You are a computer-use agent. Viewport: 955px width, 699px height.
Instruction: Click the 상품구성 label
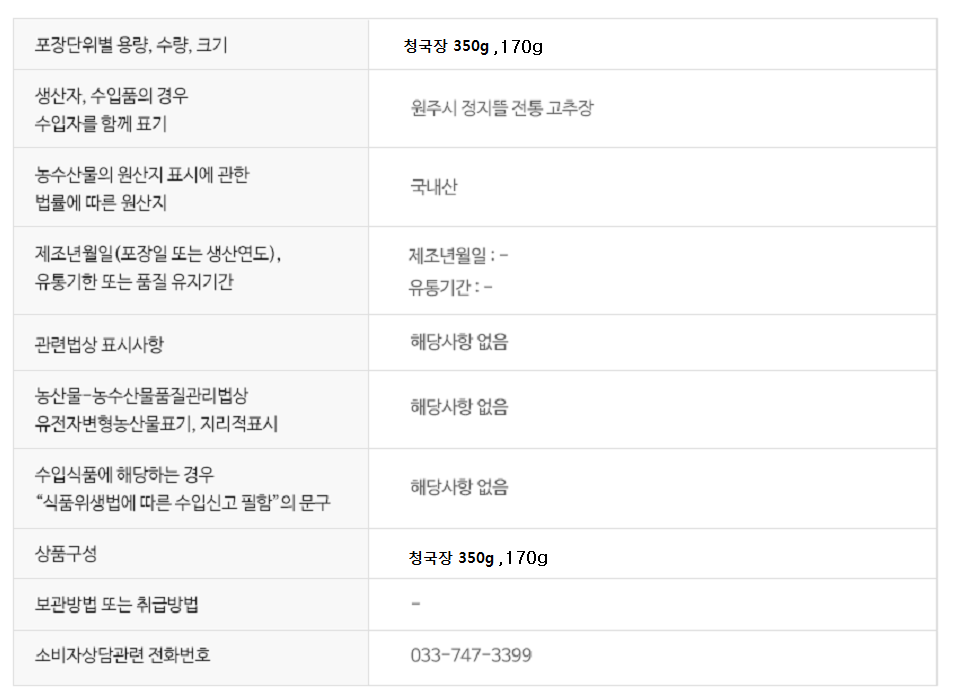[x=66, y=554]
